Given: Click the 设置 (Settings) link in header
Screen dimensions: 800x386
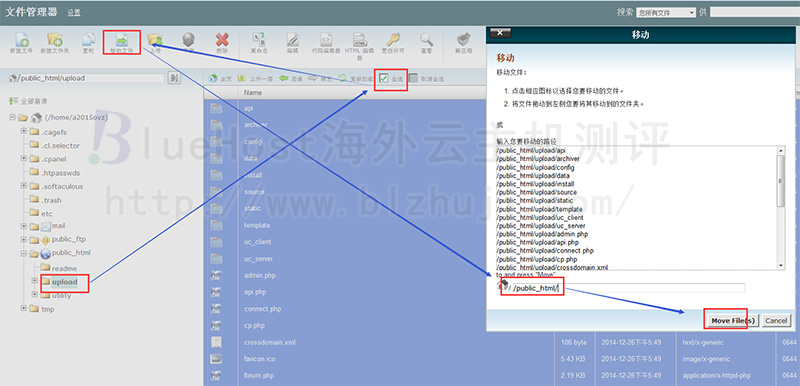Looking at the screenshot, I should pos(74,13).
